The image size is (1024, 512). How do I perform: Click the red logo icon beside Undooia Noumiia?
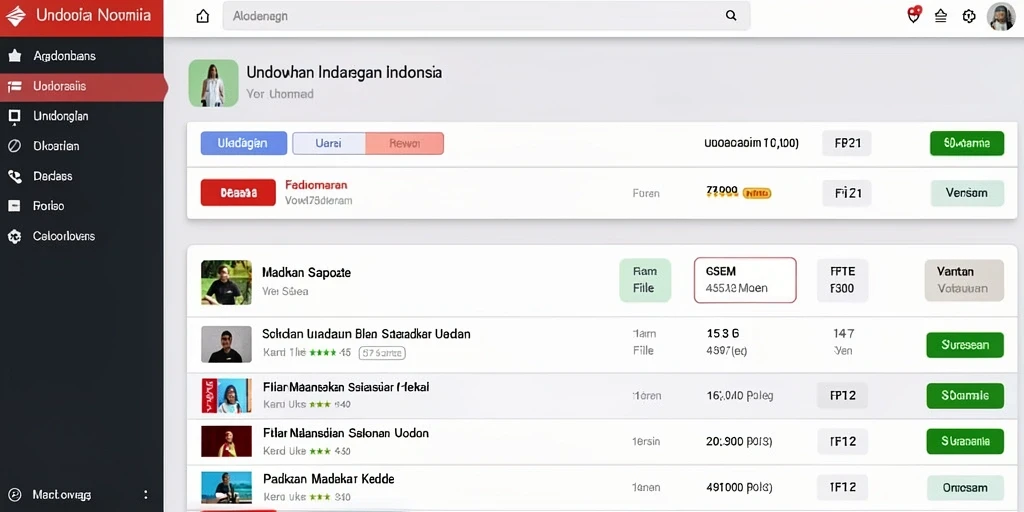[15, 16]
